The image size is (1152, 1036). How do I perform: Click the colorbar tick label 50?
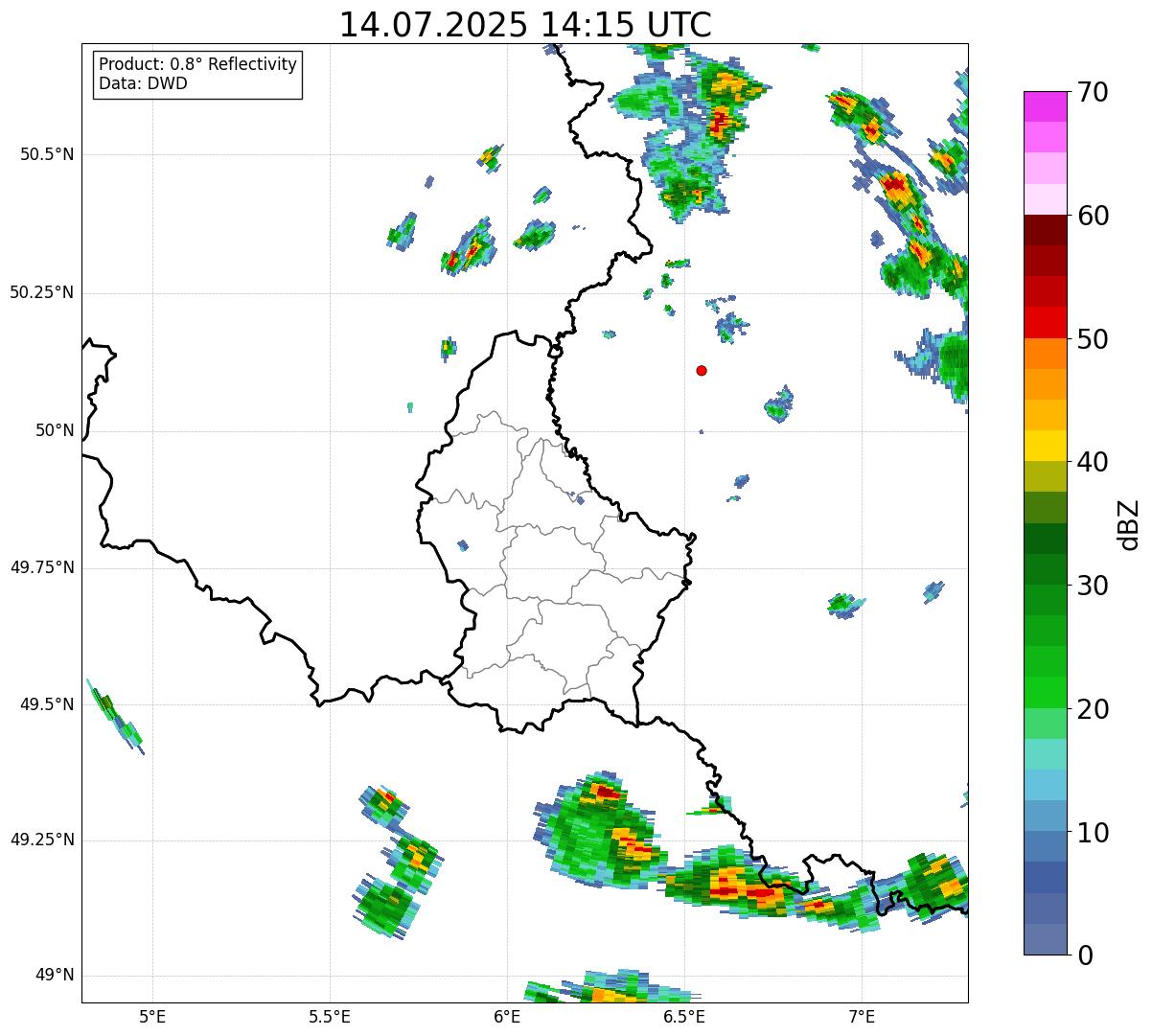click(x=1093, y=339)
